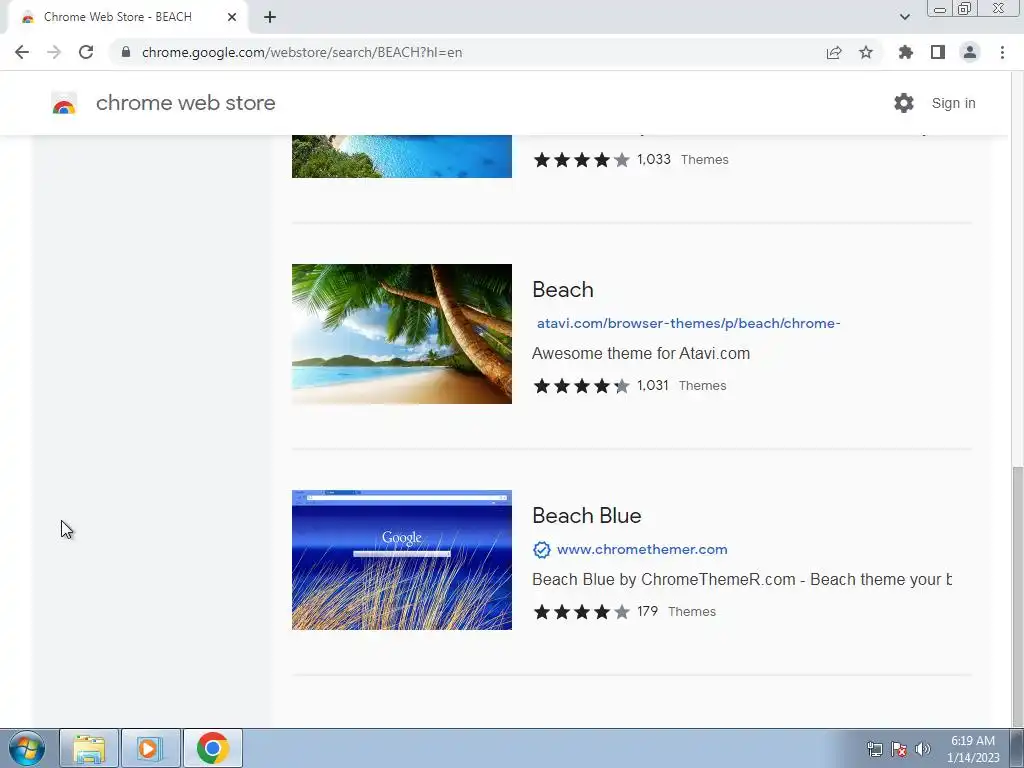1024x768 pixels.
Task: Click the page vertical scrollbar thumb
Action: tap(1017, 596)
